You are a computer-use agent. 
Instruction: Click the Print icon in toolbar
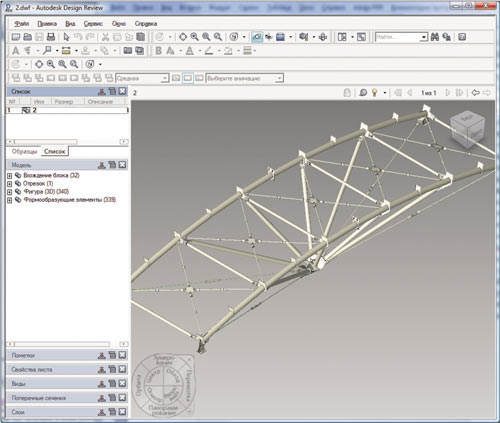[51, 37]
